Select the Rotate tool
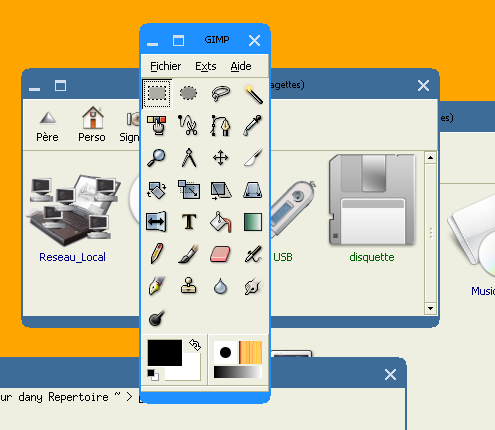This screenshot has width=495, height=430. [x=156, y=190]
